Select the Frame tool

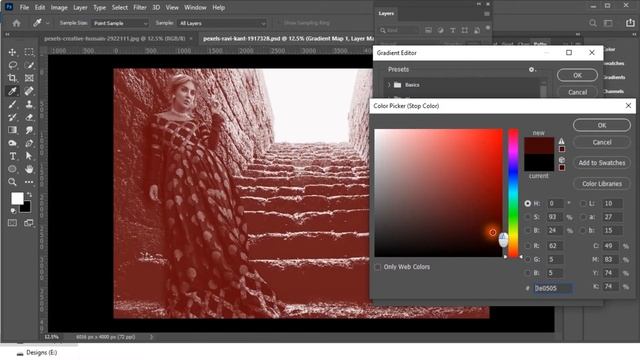[29, 78]
